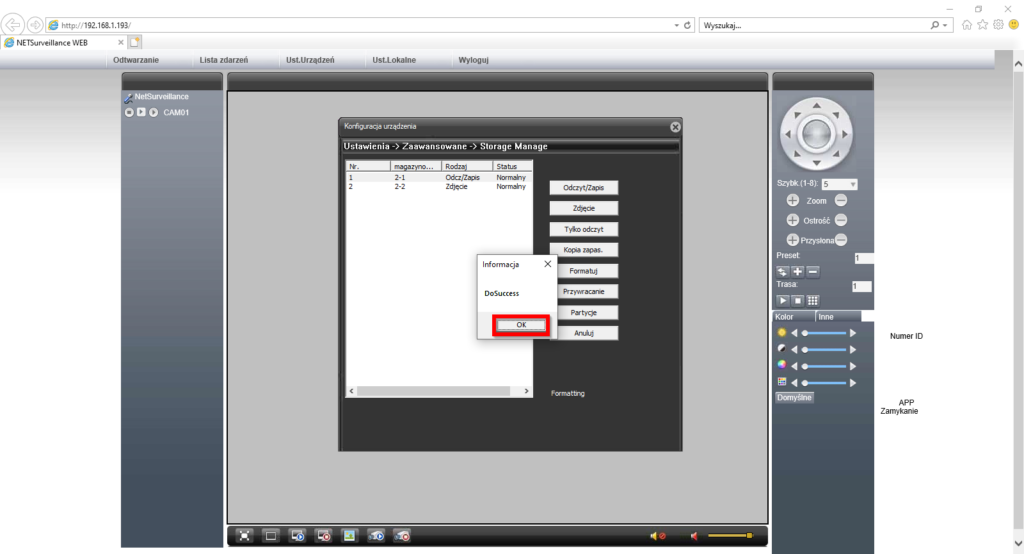Open the Odtwarzanie menu
This screenshot has height=554, width=1024.
pos(136,60)
